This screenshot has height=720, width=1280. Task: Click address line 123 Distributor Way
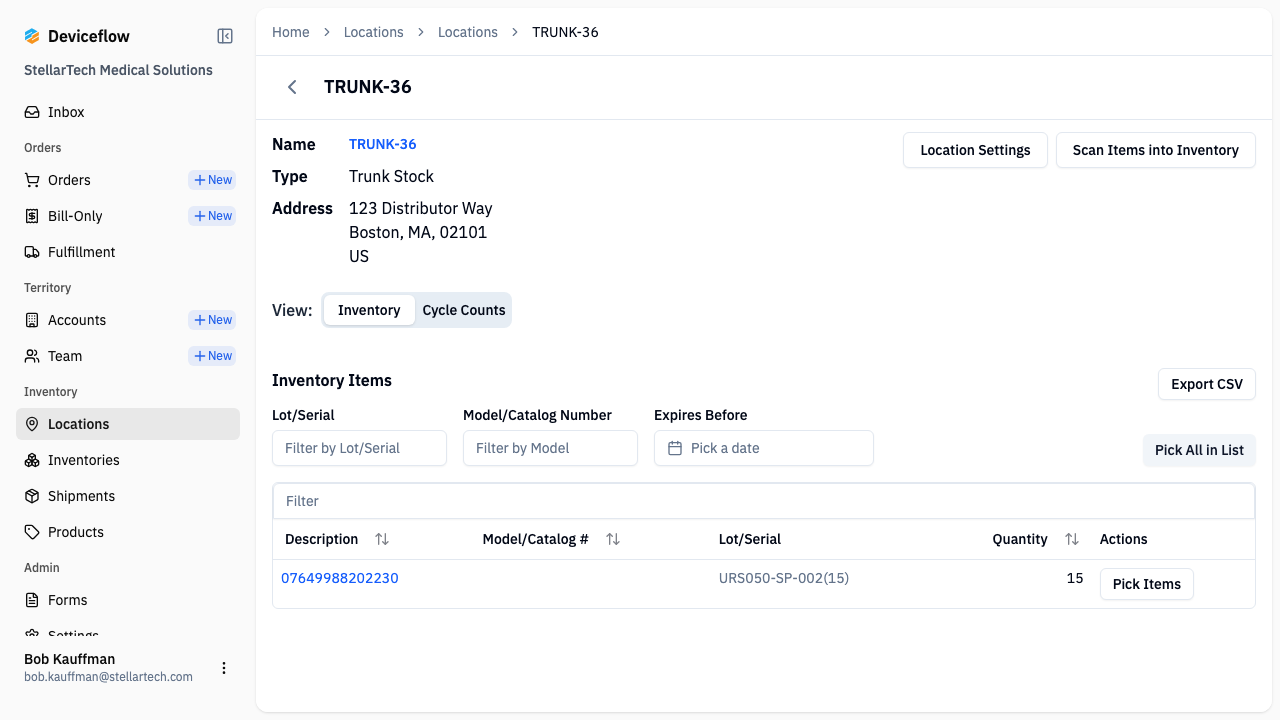pos(421,208)
